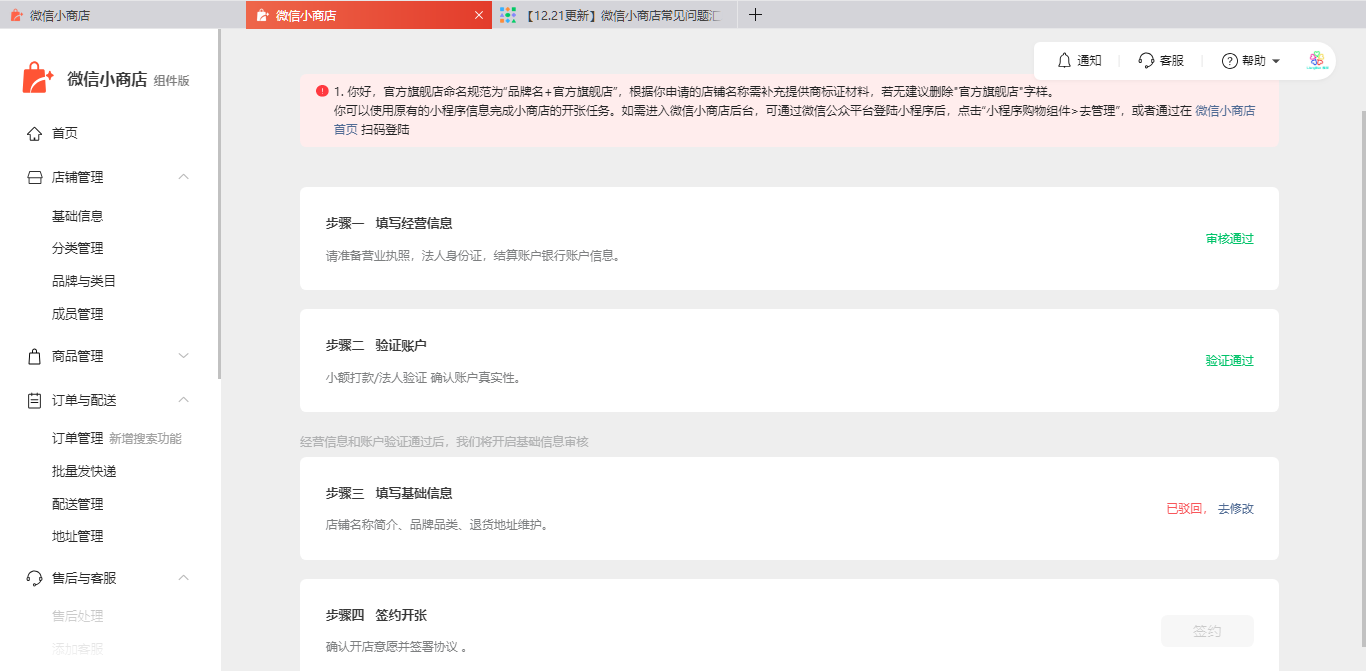Open 成员管理 in the sidebar

[x=77, y=314]
